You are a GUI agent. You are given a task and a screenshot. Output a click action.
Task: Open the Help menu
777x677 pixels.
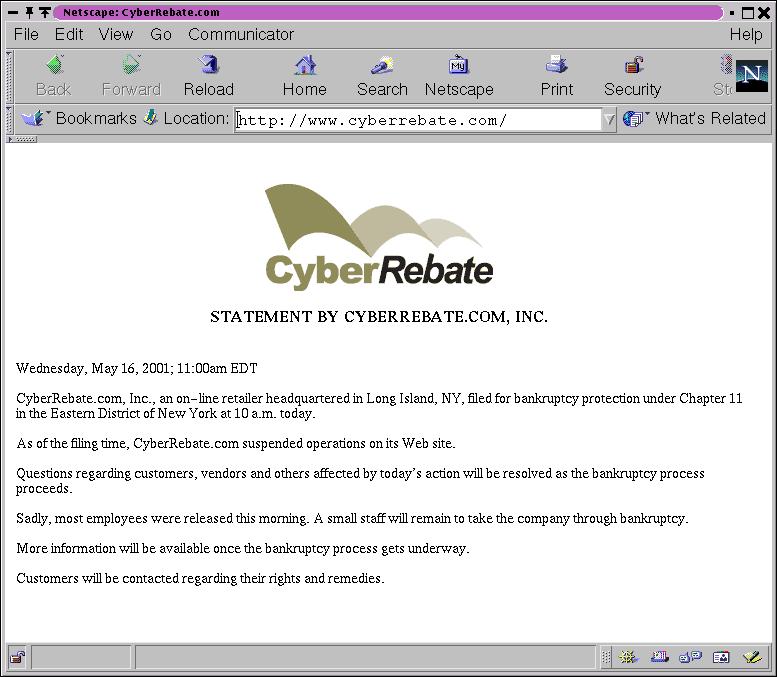pos(746,34)
